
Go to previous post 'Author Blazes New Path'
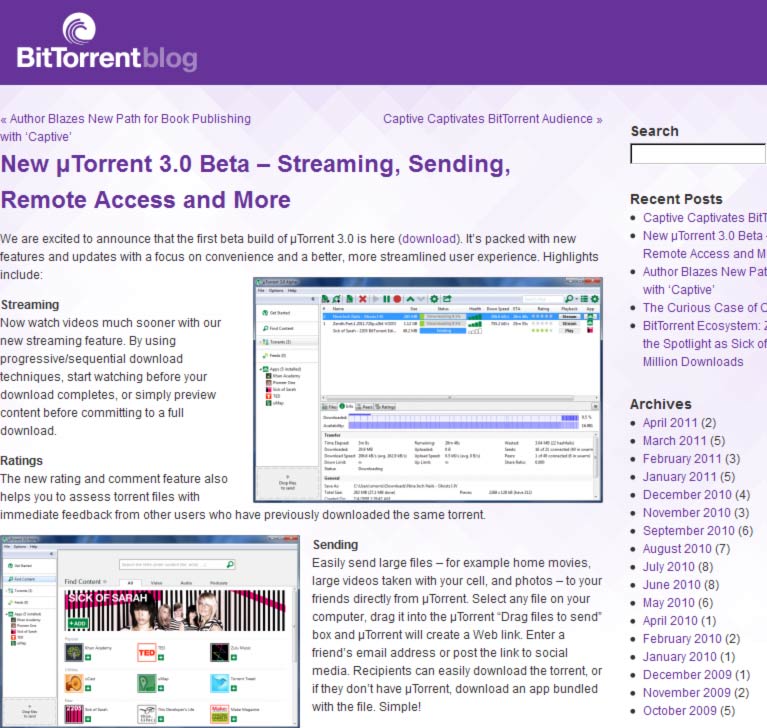(126, 128)
